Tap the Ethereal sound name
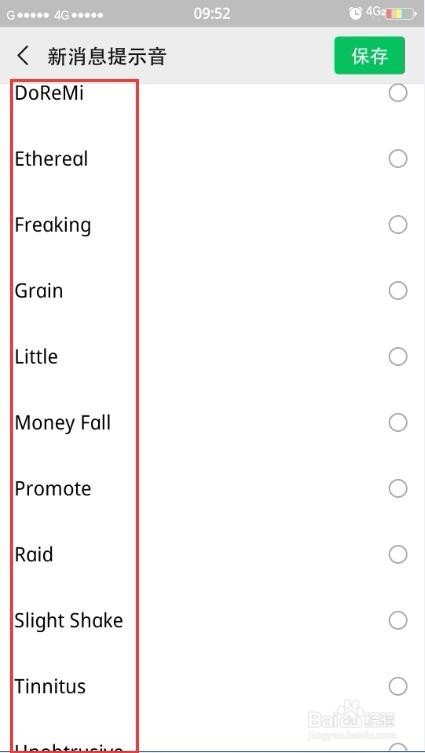The image size is (425, 753). point(51,159)
